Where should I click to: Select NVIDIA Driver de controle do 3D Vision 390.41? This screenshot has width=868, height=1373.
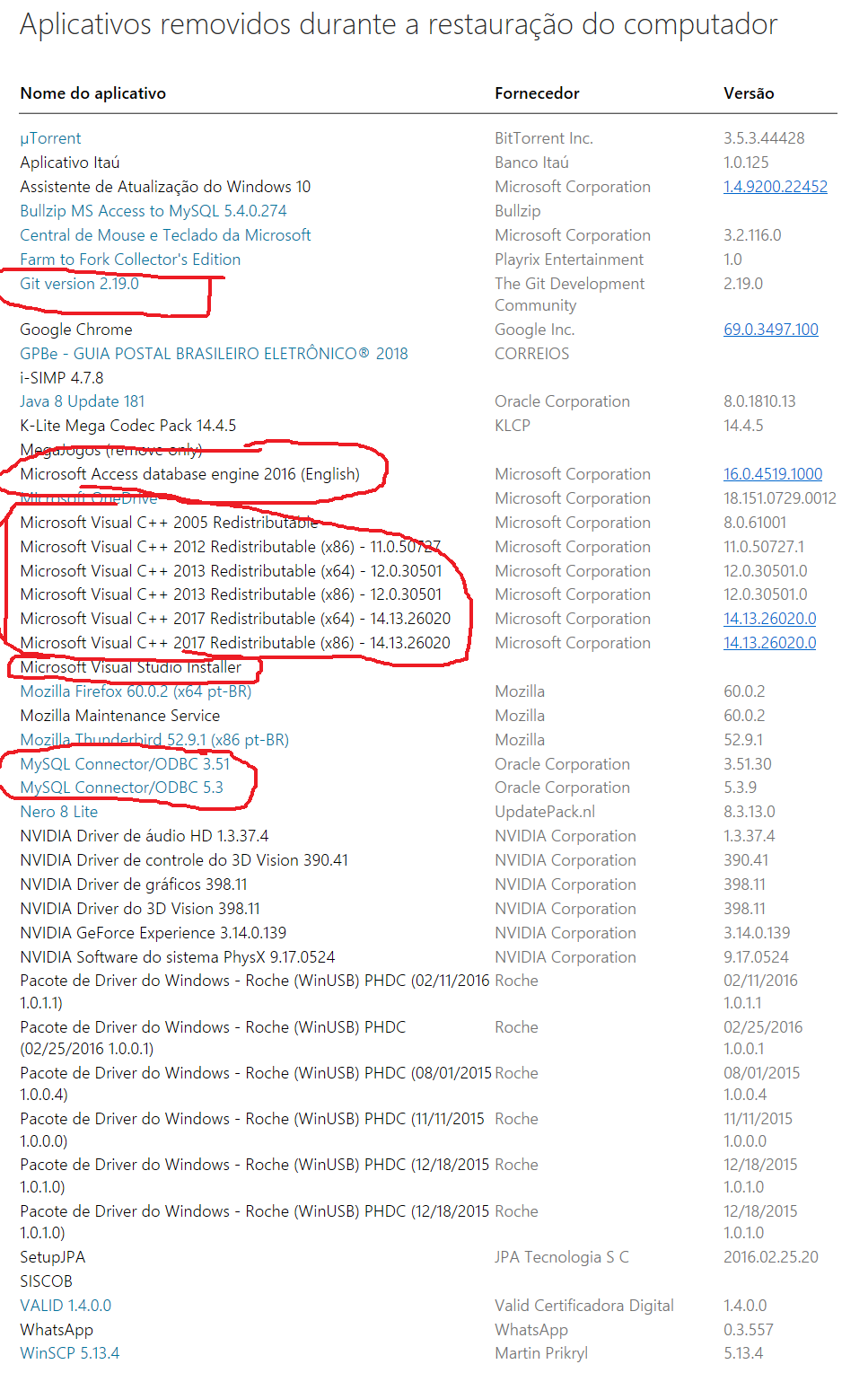(184, 860)
